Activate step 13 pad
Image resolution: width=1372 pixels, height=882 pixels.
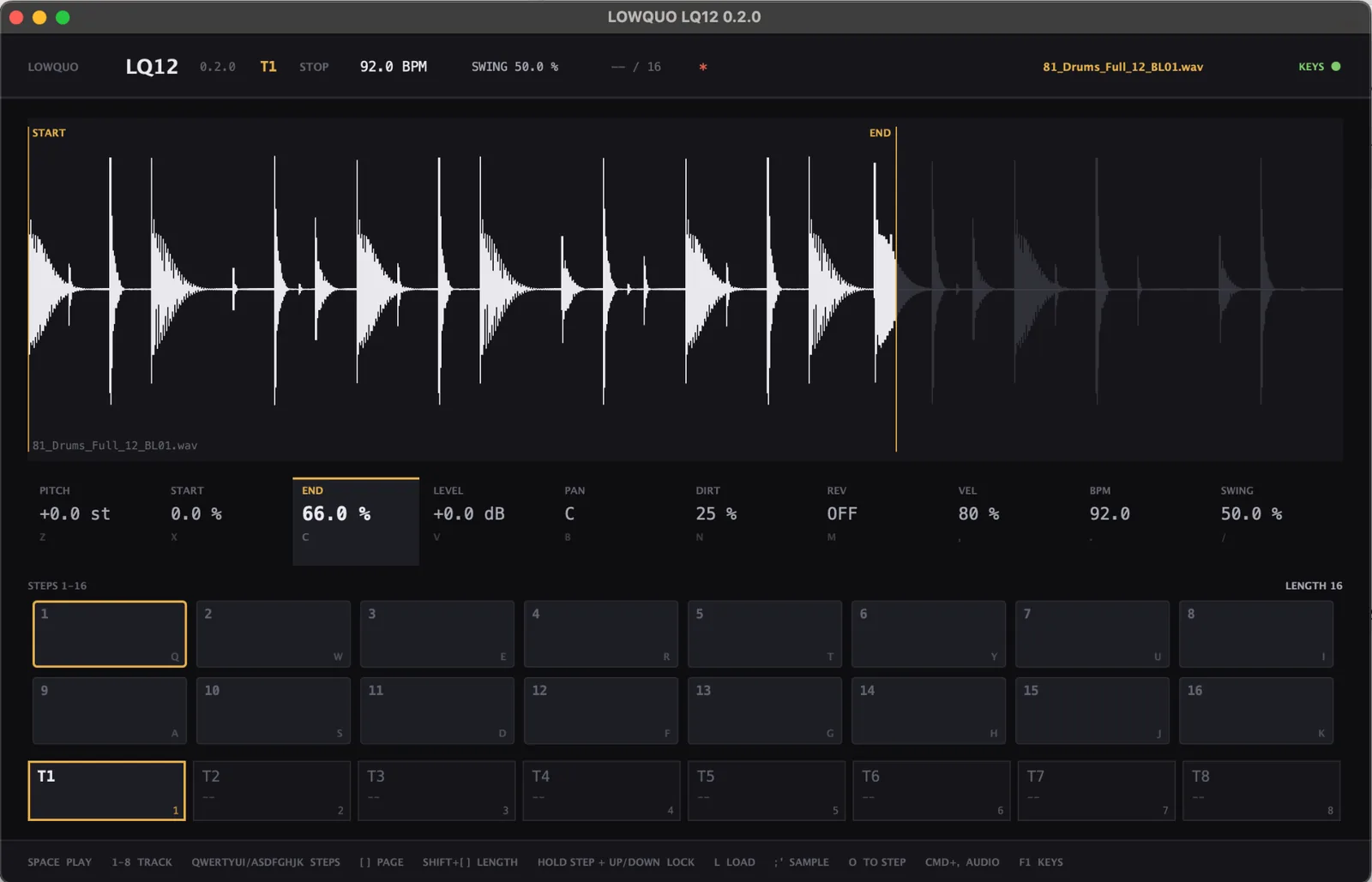(x=764, y=711)
